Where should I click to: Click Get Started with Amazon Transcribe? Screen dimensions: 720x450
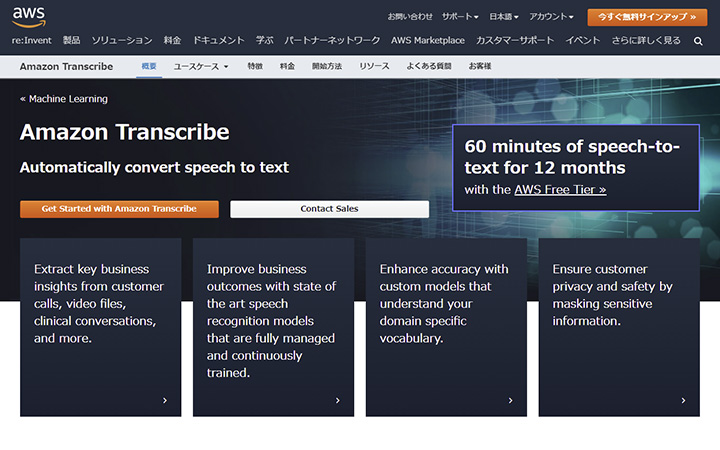(x=119, y=209)
